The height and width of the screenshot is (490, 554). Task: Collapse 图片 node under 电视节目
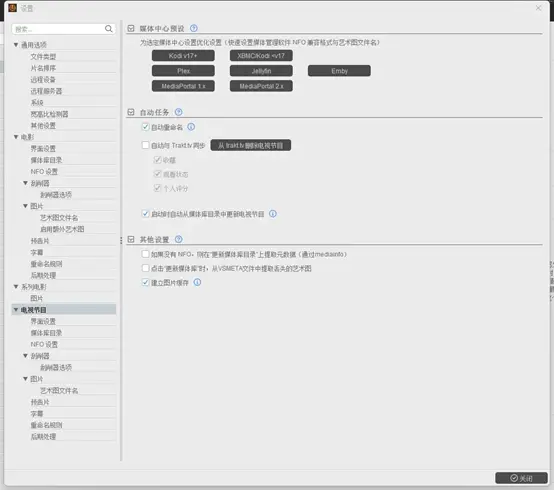25,379
